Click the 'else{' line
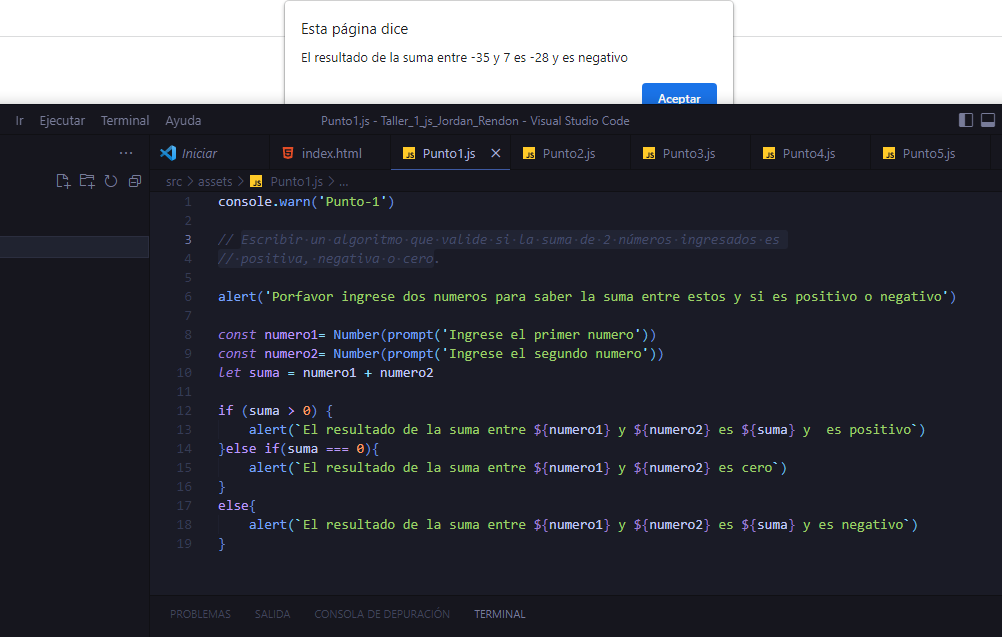 (236, 506)
